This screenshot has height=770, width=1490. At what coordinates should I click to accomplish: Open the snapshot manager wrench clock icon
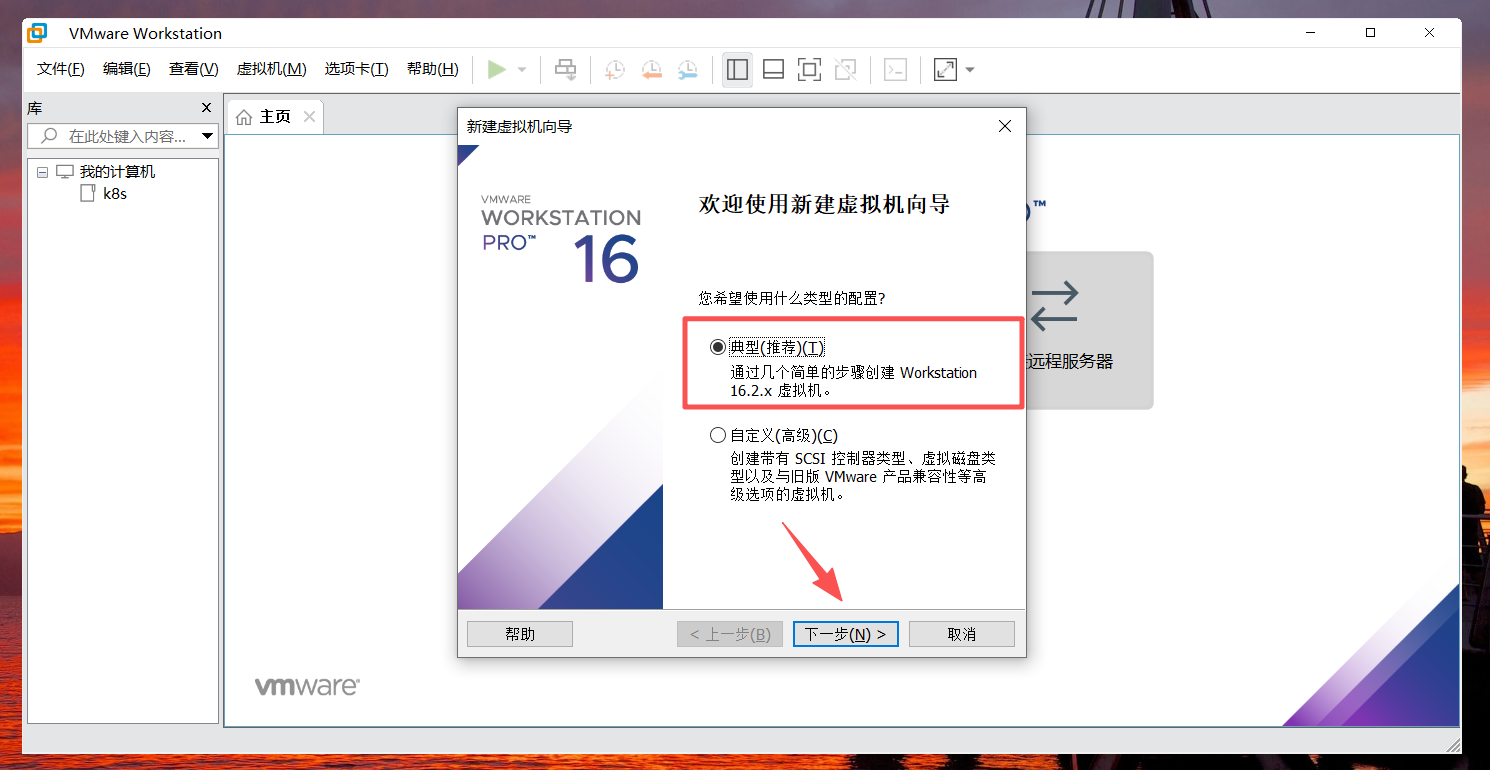(687, 69)
